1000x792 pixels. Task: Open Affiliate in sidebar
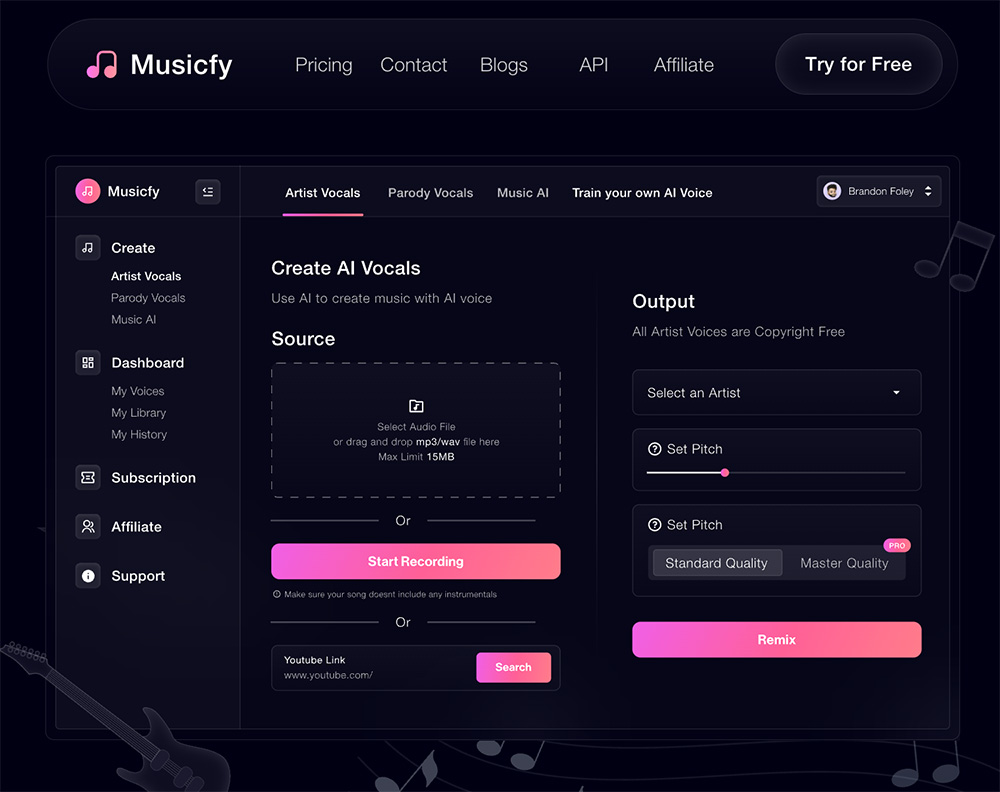[x=136, y=527]
